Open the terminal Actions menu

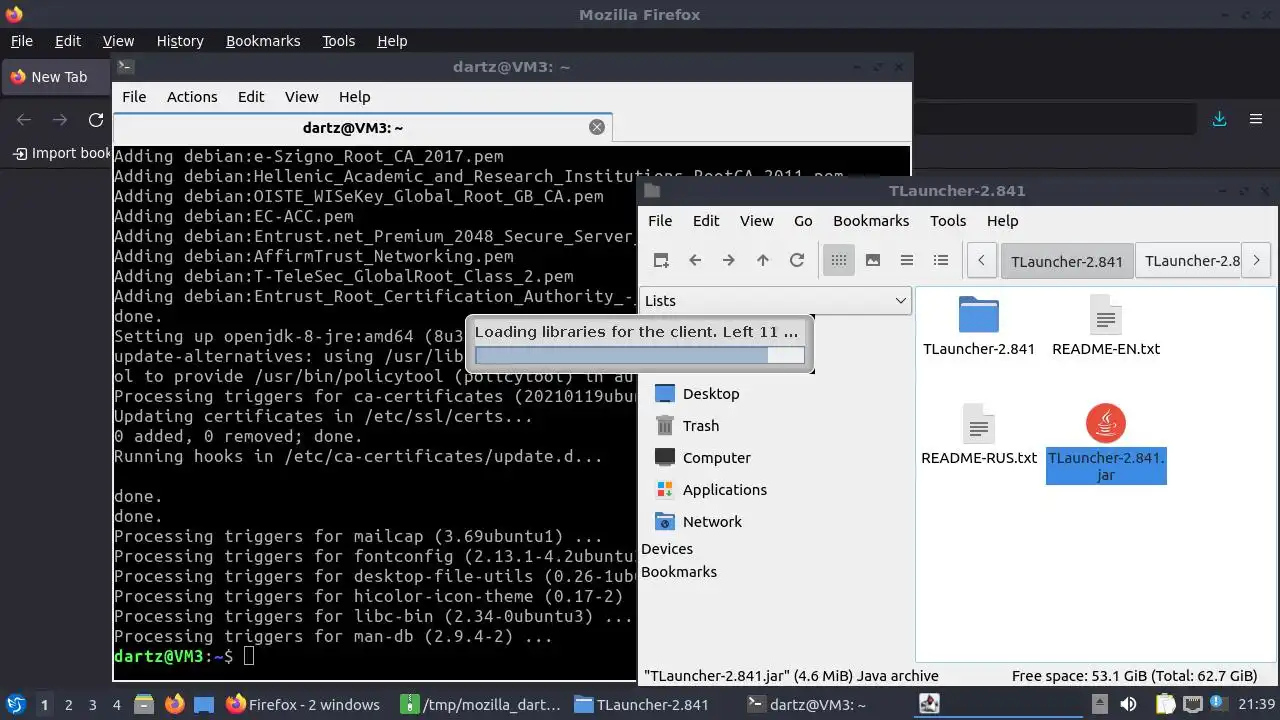tap(192, 97)
